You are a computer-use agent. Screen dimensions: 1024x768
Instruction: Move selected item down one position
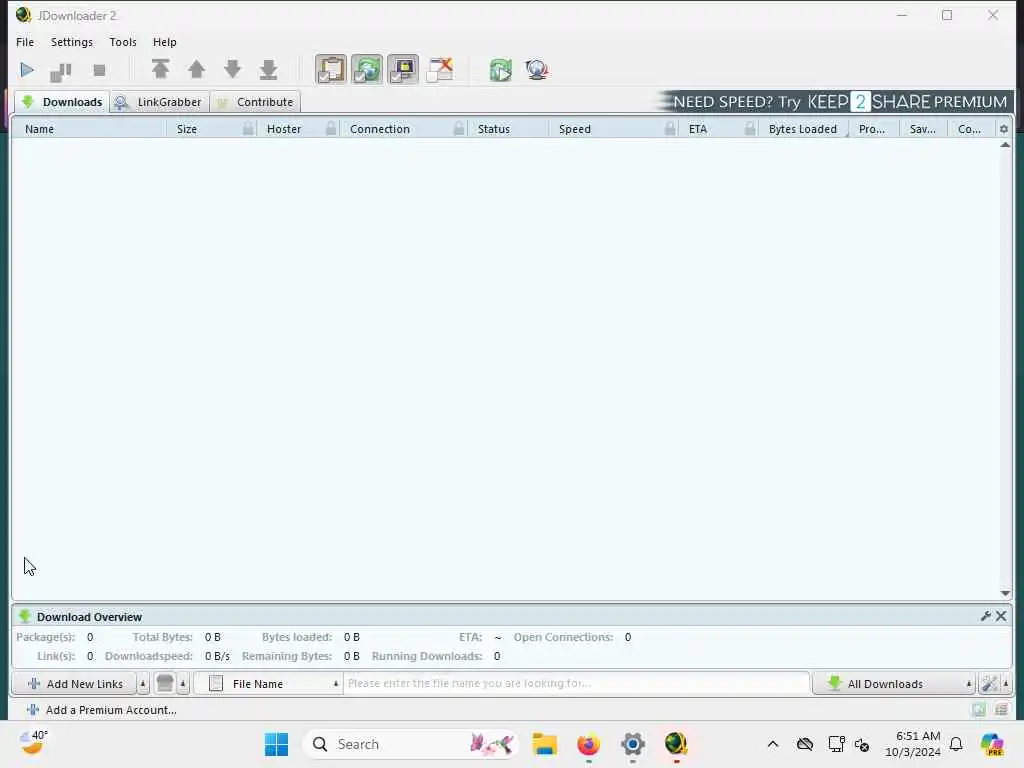click(232, 69)
